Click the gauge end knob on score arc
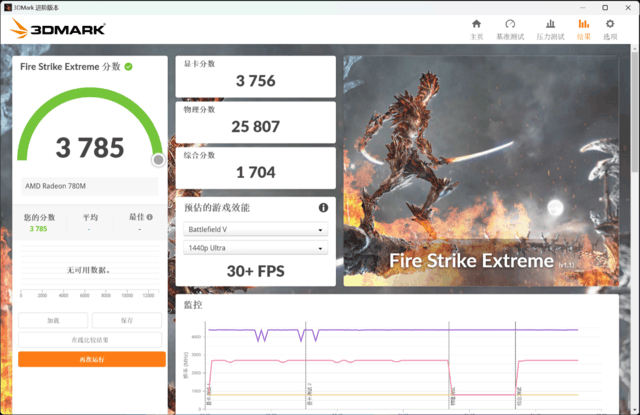The width and height of the screenshot is (640, 415). pyautogui.click(x=158, y=160)
